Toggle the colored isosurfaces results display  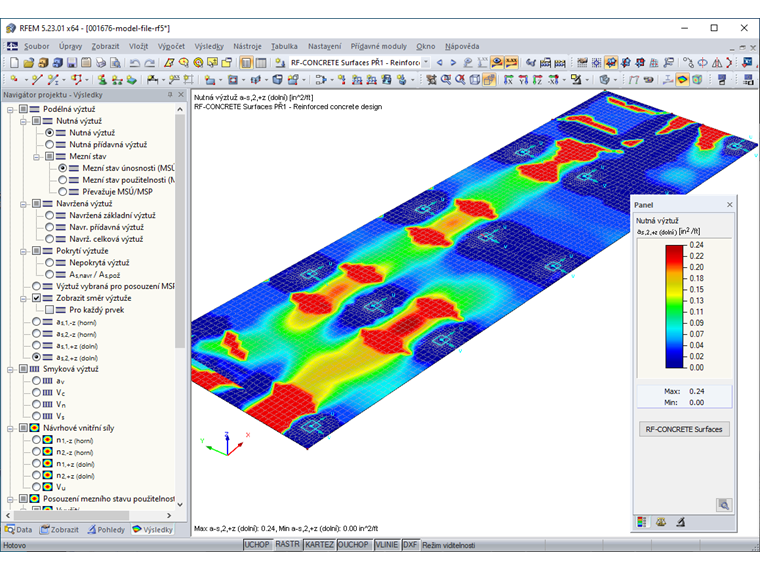[x=682, y=79]
